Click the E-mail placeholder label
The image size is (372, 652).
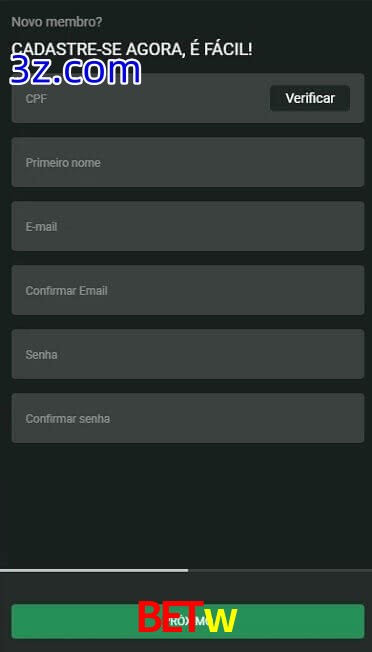41,227
